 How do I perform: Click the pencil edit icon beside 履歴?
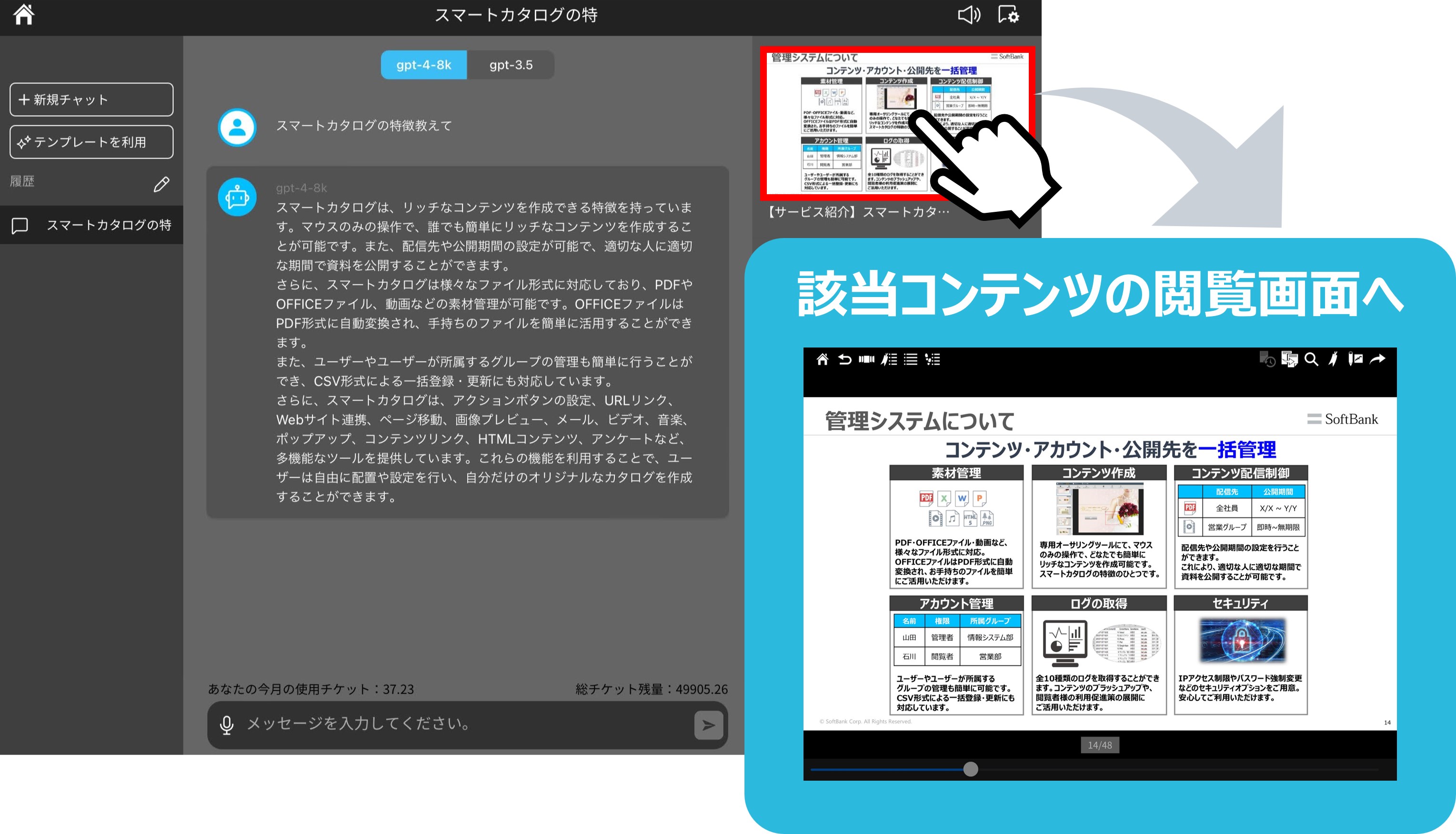click(x=161, y=184)
